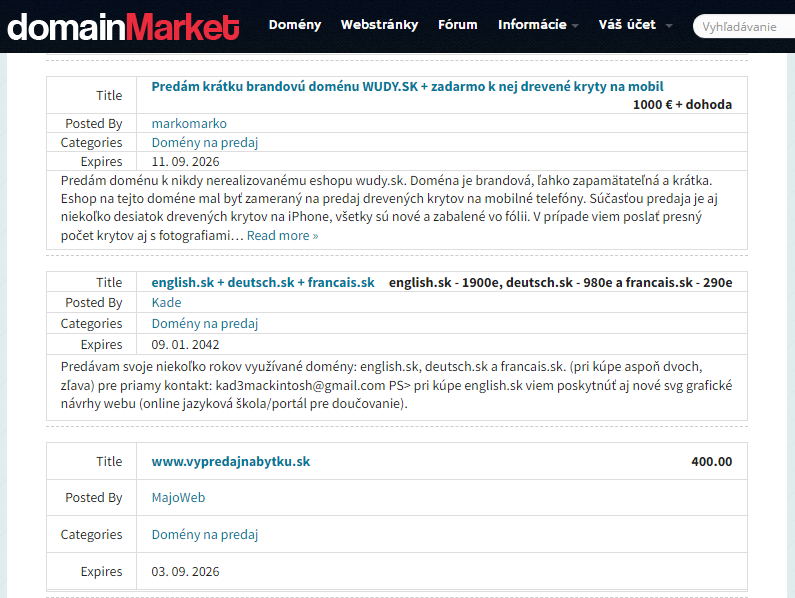Focus the Vyhľadávanie search field
The image size is (795, 598).
(x=744, y=26)
